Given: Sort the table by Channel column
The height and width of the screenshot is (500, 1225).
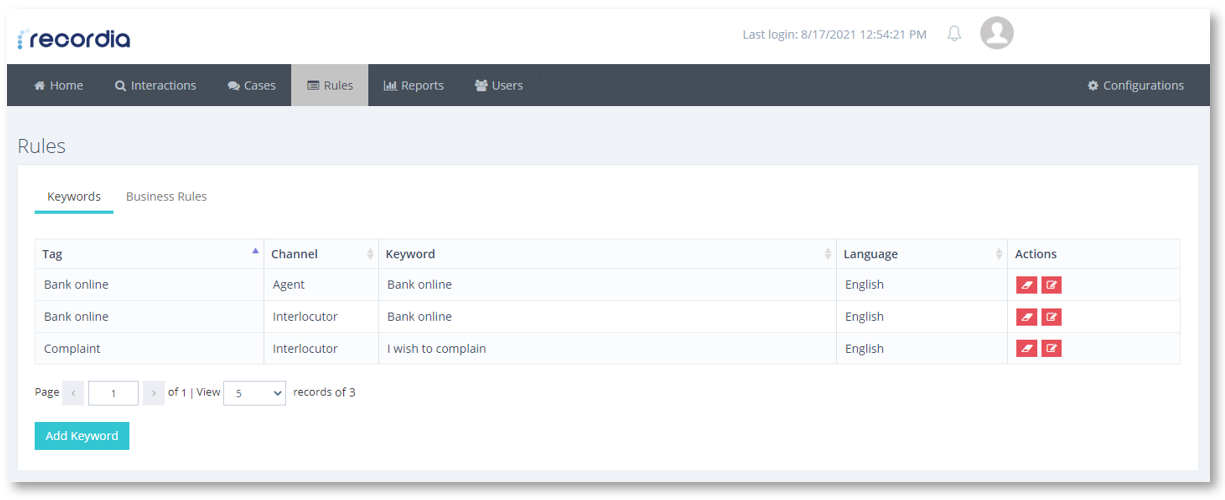Looking at the screenshot, I should (321, 254).
